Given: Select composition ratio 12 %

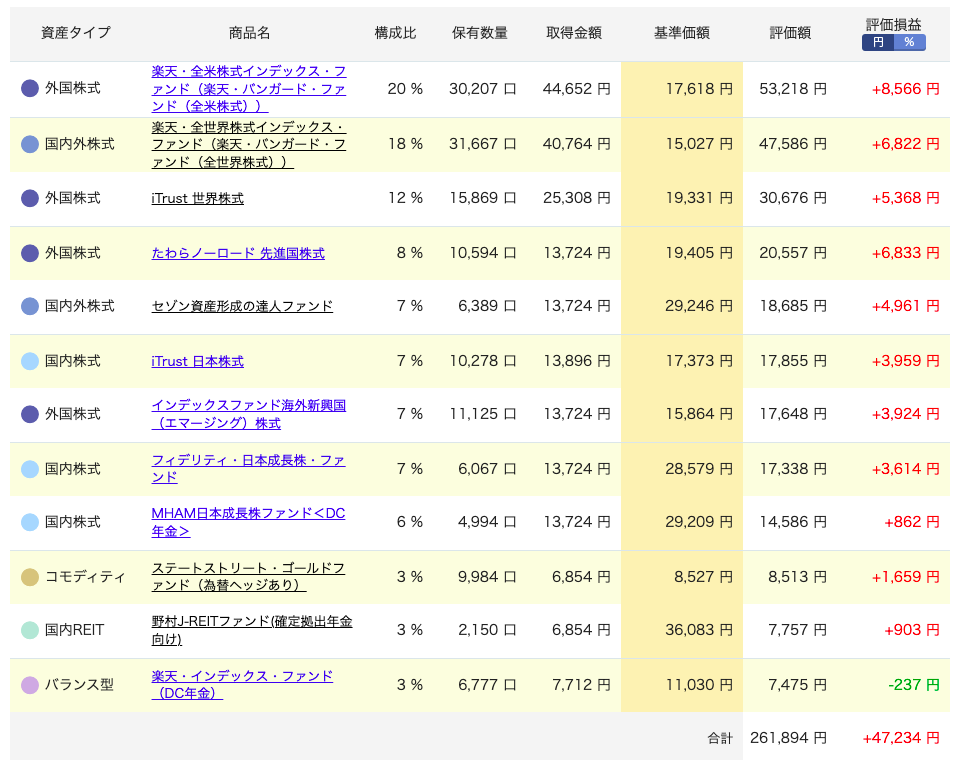Looking at the screenshot, I should pyautogui.click(x=405, y=199).
